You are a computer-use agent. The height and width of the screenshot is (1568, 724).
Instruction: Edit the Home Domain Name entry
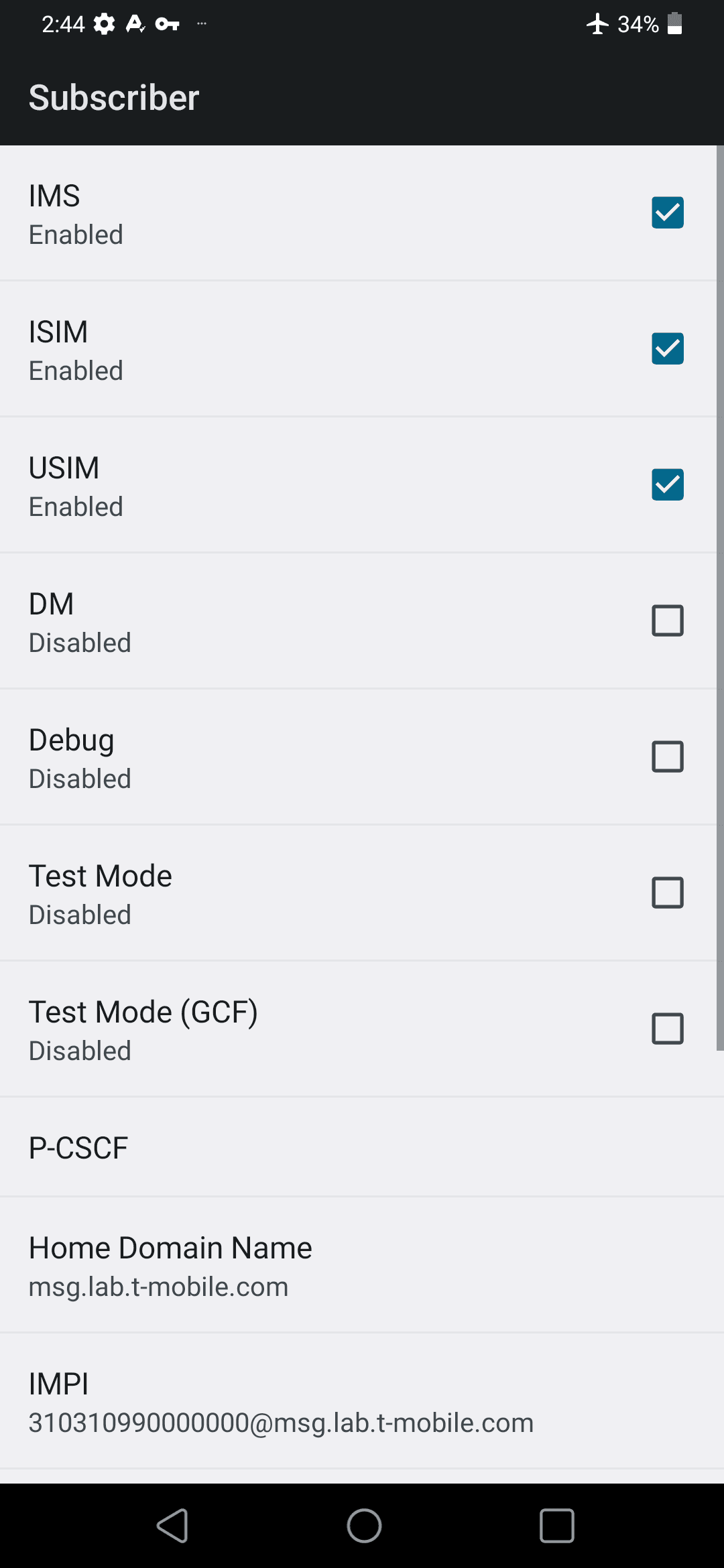[362, 1265]
